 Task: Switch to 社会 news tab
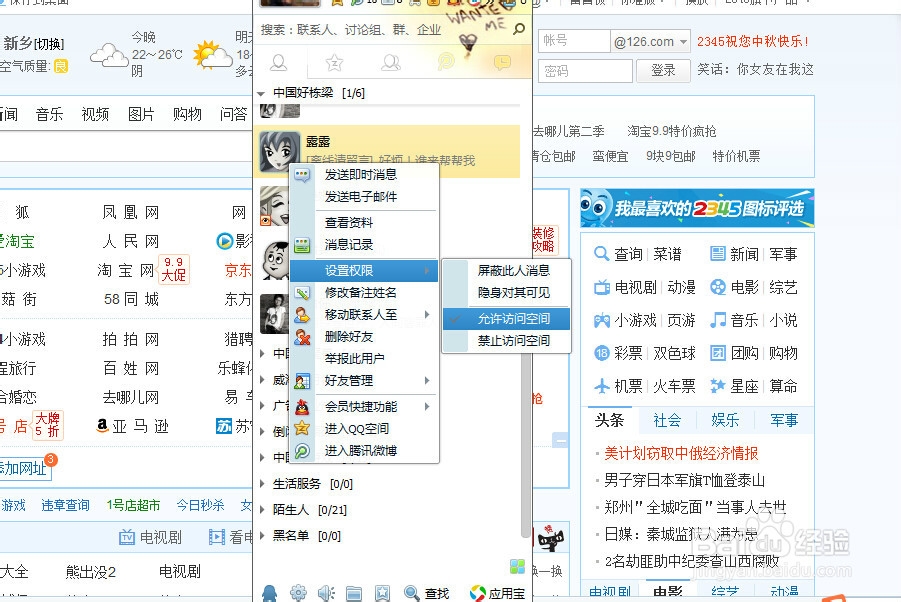[667, 420]
